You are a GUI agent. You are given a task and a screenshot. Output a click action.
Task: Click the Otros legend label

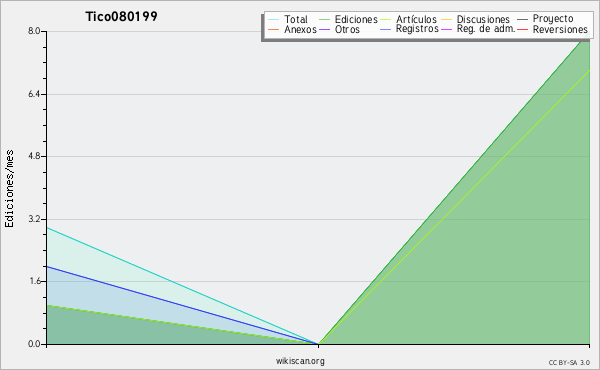coord(347,29)
